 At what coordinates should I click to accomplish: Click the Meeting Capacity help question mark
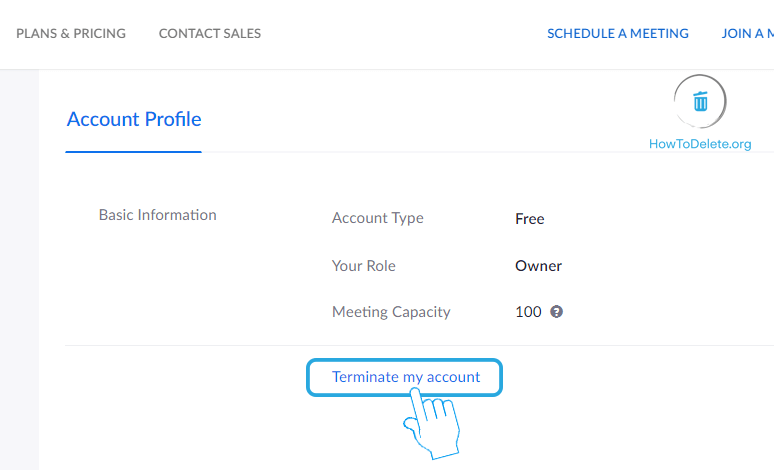click(x=557, y=311)
